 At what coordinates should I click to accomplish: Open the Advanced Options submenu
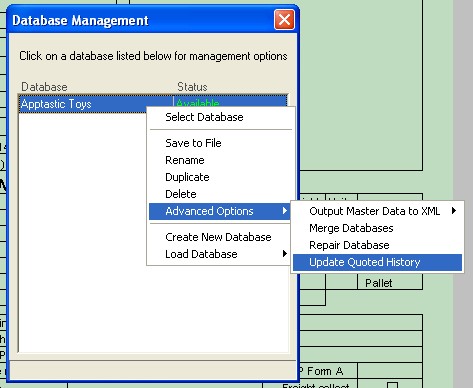[x=220, y=211]
